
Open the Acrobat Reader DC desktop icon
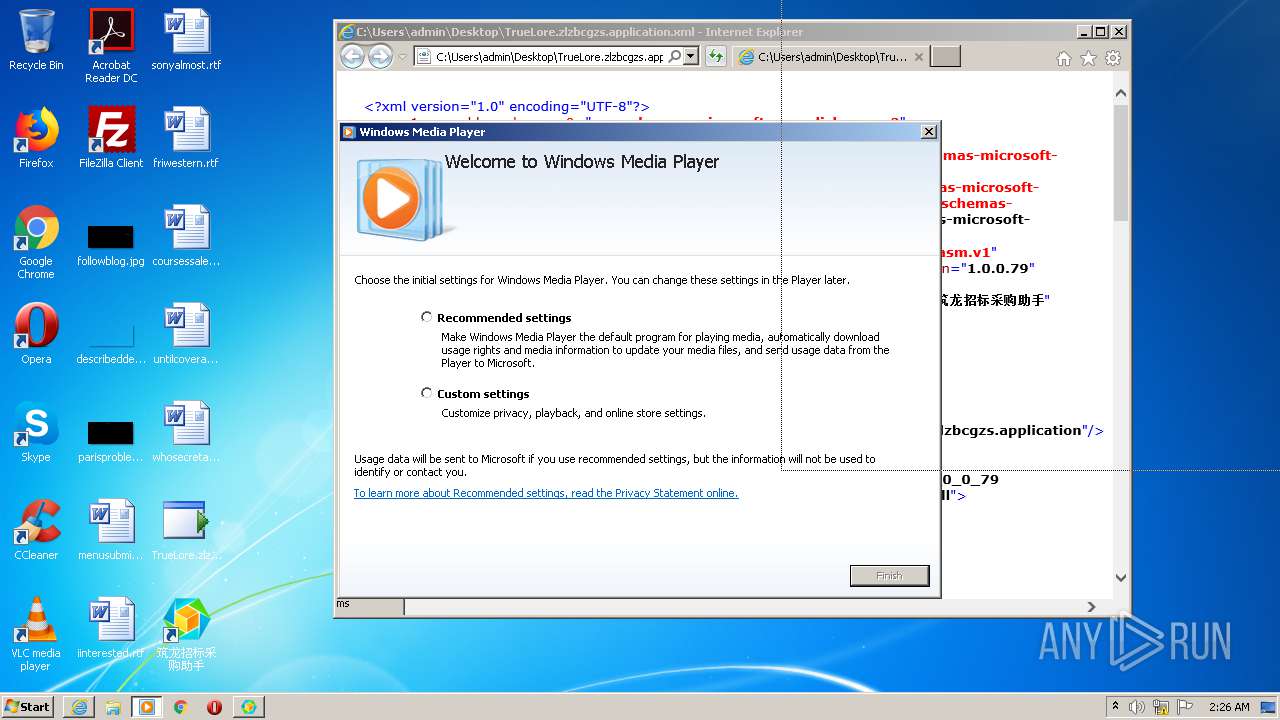click(111, 45)
